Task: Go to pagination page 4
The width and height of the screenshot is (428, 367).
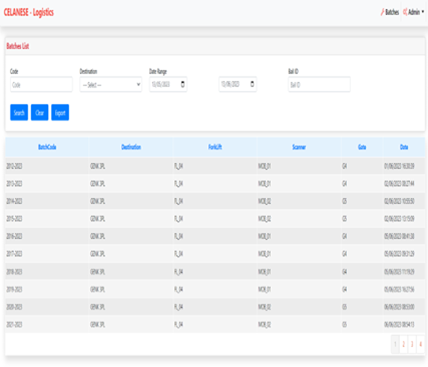Action: point(421,344)
